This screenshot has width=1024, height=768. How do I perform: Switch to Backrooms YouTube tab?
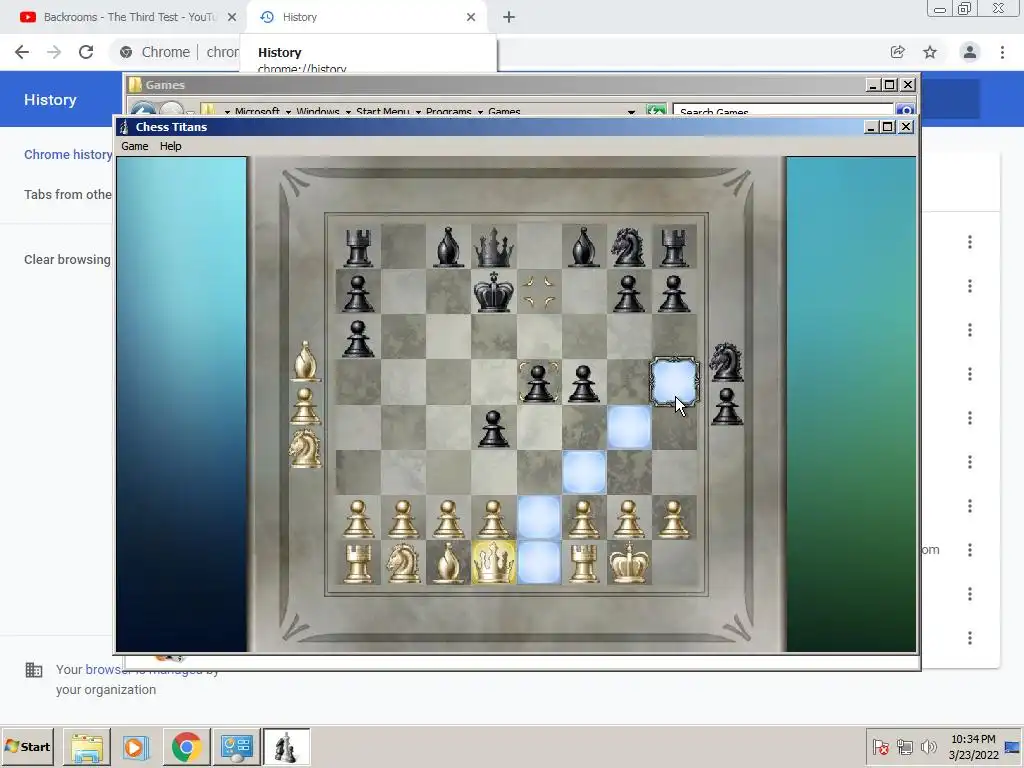[x=123, y=17]
